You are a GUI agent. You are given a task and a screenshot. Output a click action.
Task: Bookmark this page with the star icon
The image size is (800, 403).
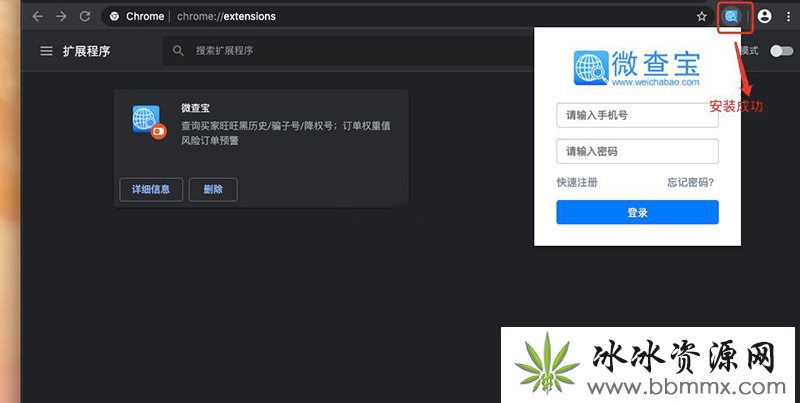pyautogui.click(x=702, y=16)
